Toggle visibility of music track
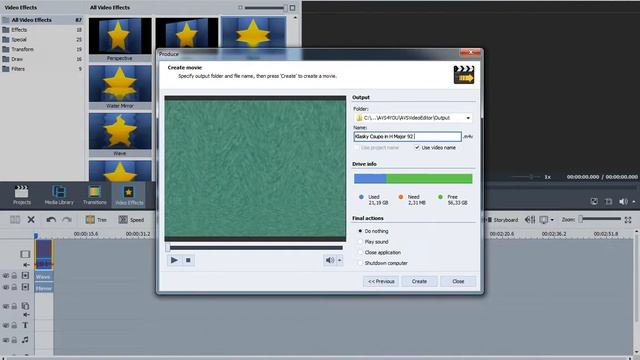Image resolution: width=640 pixels, height=360 pixels. click(x=6, y=340)
